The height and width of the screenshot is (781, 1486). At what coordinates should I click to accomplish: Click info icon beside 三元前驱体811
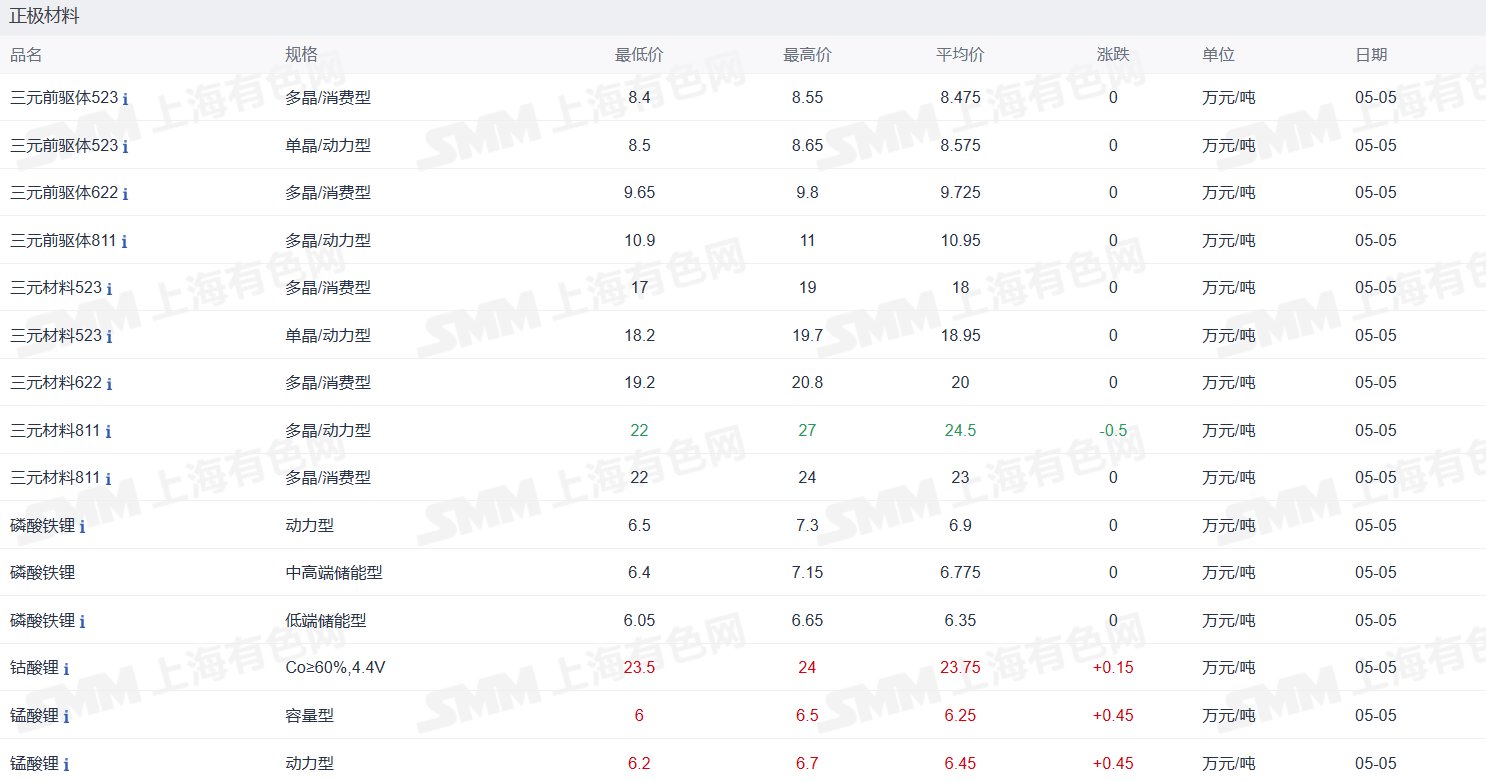[124, 242]
